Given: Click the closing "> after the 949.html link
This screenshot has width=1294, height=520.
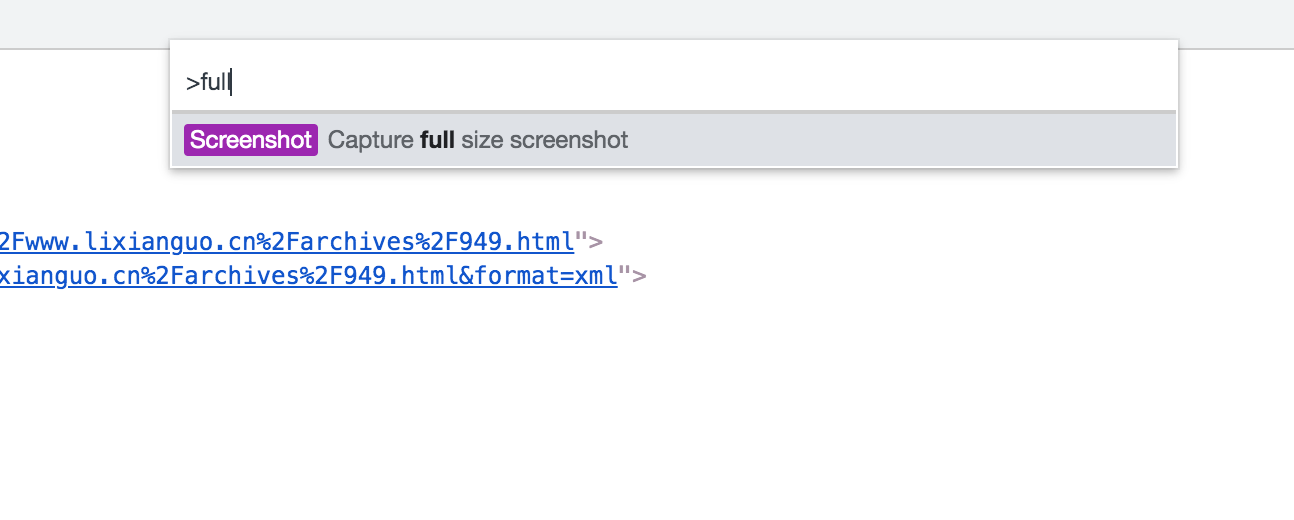Looking at the screenshot, I should 589,241.
